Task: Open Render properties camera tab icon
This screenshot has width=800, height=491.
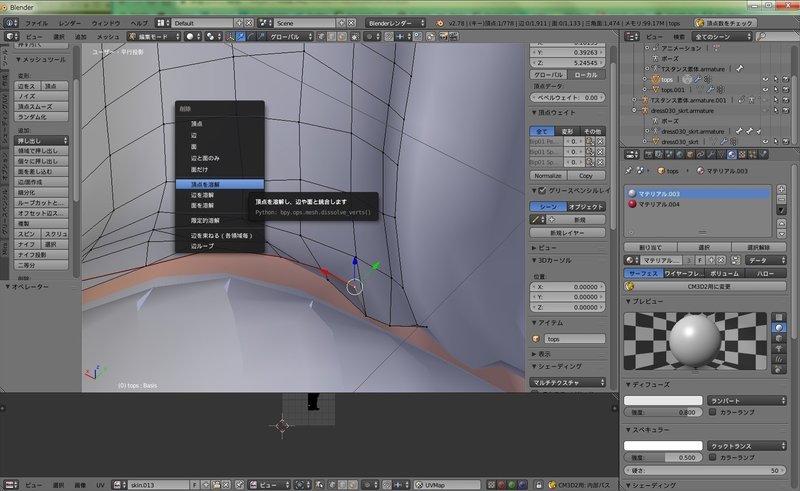Action: 648,155
